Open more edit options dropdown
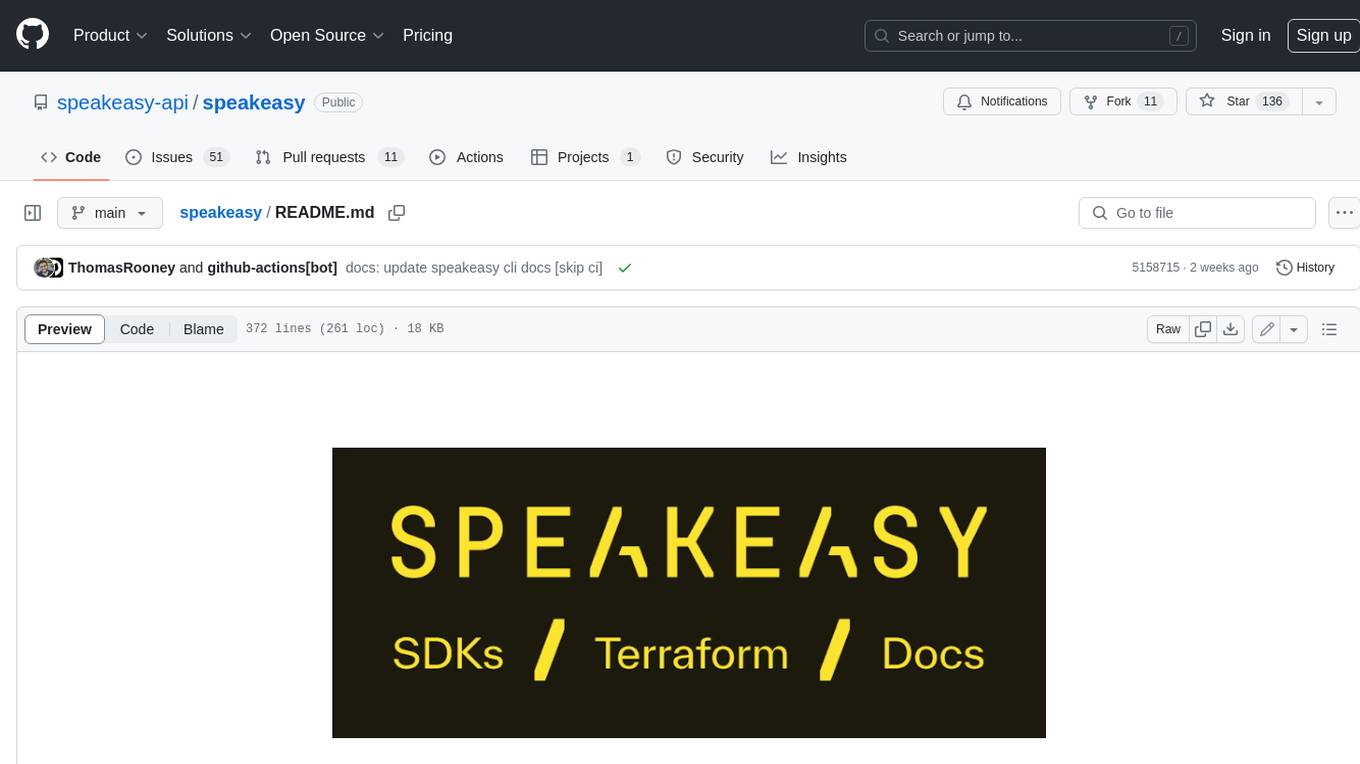 coord(1294,329)
